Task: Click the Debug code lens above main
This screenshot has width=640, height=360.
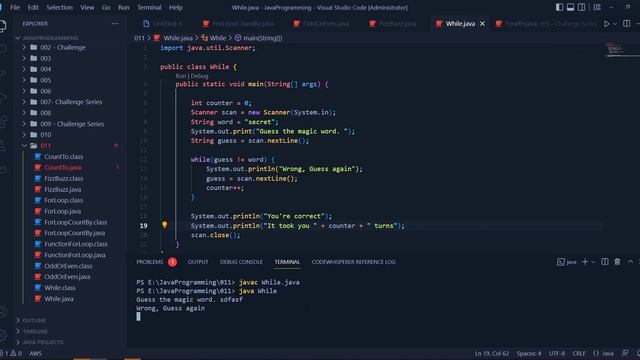Action: pyautogui.click(x=200, y=76)
